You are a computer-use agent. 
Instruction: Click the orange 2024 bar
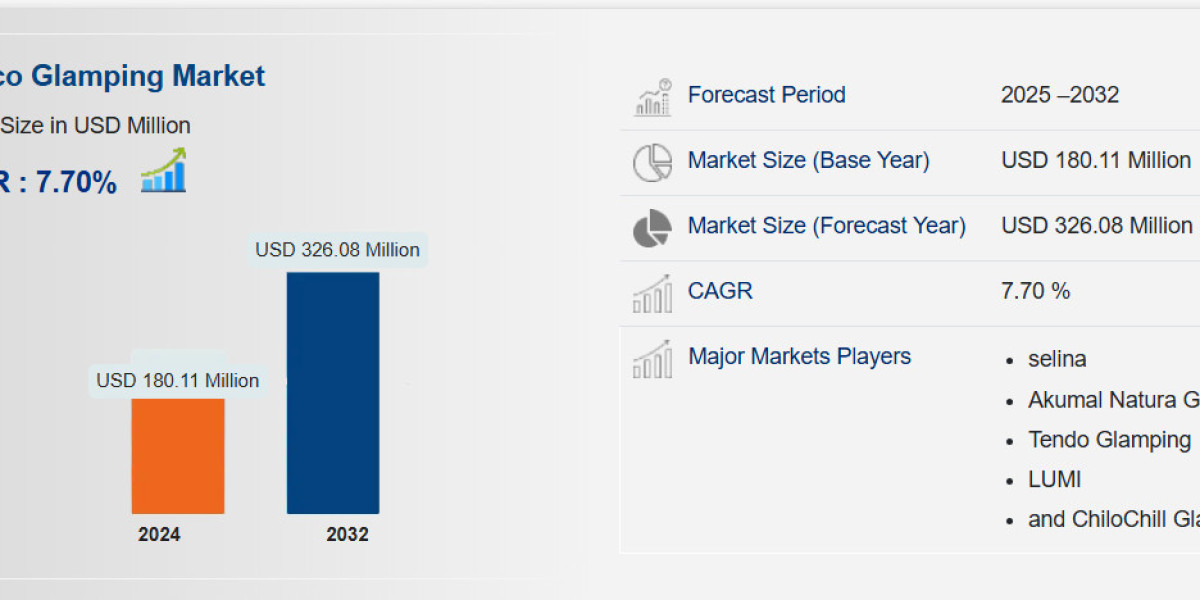click(178, 455)
